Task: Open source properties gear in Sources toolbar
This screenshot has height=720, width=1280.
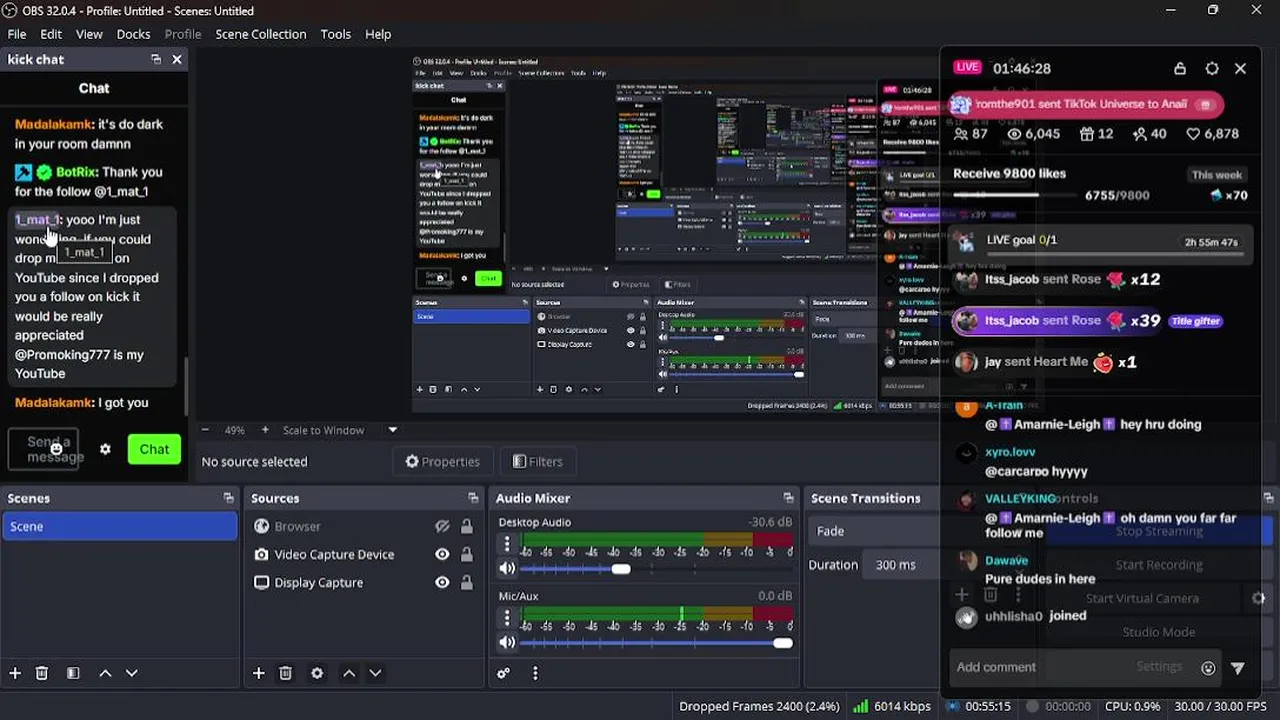Action: point(317,673)
